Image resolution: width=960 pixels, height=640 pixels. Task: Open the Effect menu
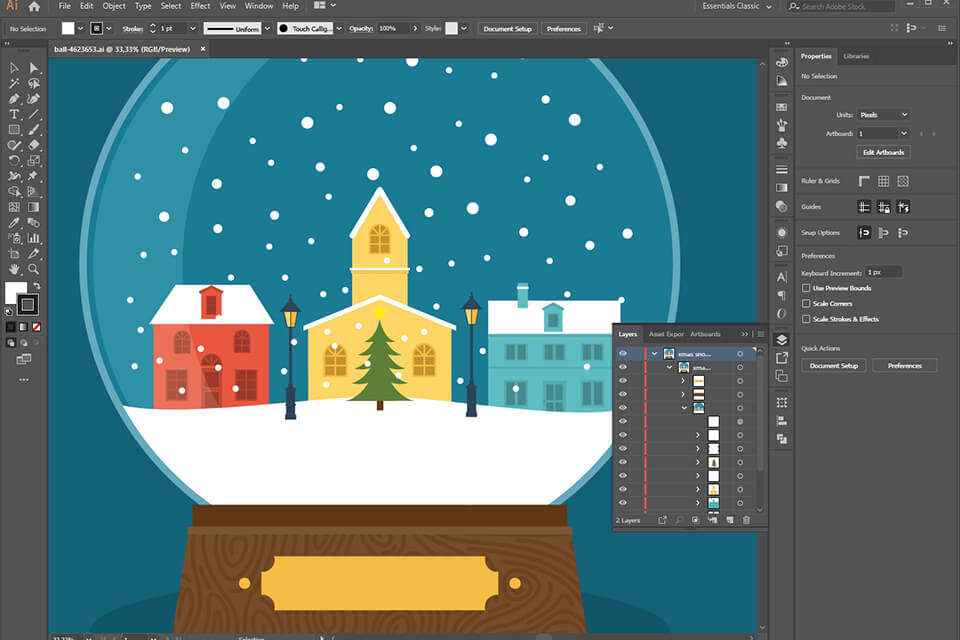200,6
